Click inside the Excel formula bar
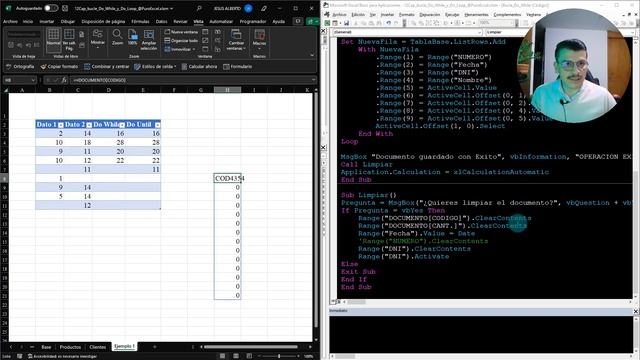Image resolution: width=640 pixels, height=360 pixels. [192, 80]
